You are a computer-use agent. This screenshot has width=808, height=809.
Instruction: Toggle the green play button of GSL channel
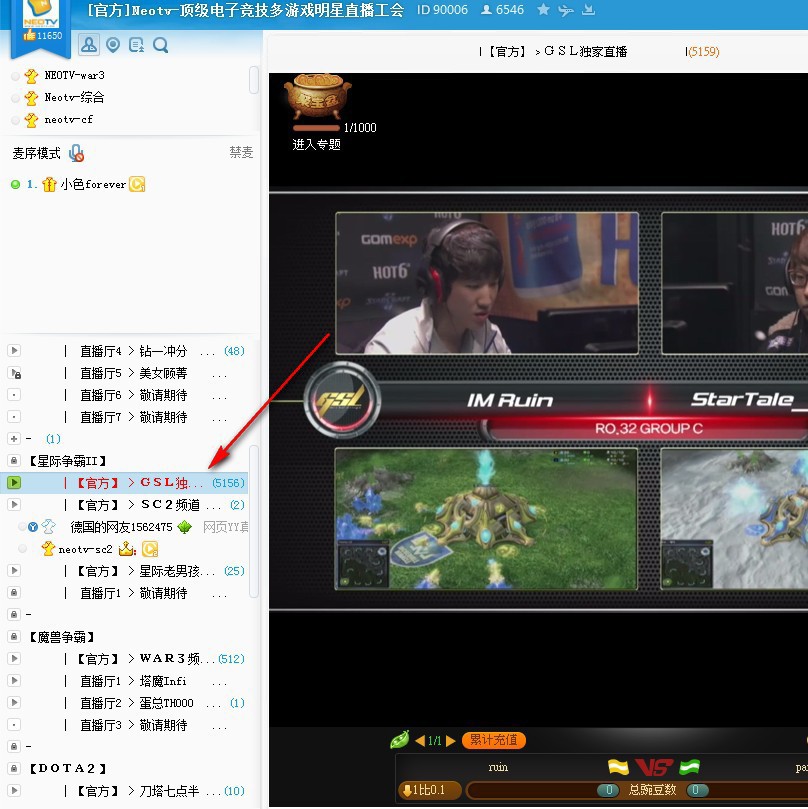14,482
